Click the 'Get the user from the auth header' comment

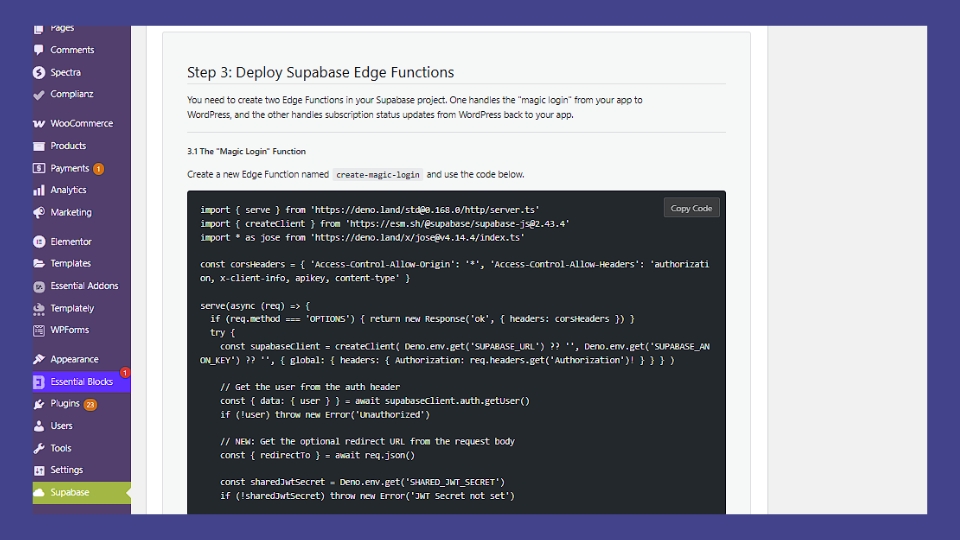pos(310,387)
